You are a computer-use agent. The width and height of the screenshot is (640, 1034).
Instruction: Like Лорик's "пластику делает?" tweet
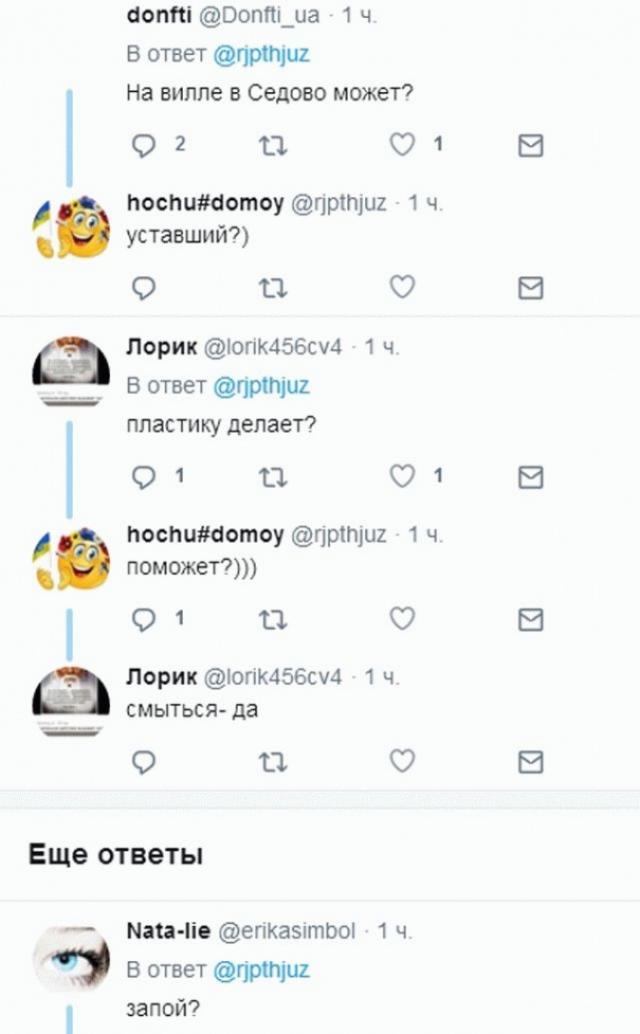402,476
